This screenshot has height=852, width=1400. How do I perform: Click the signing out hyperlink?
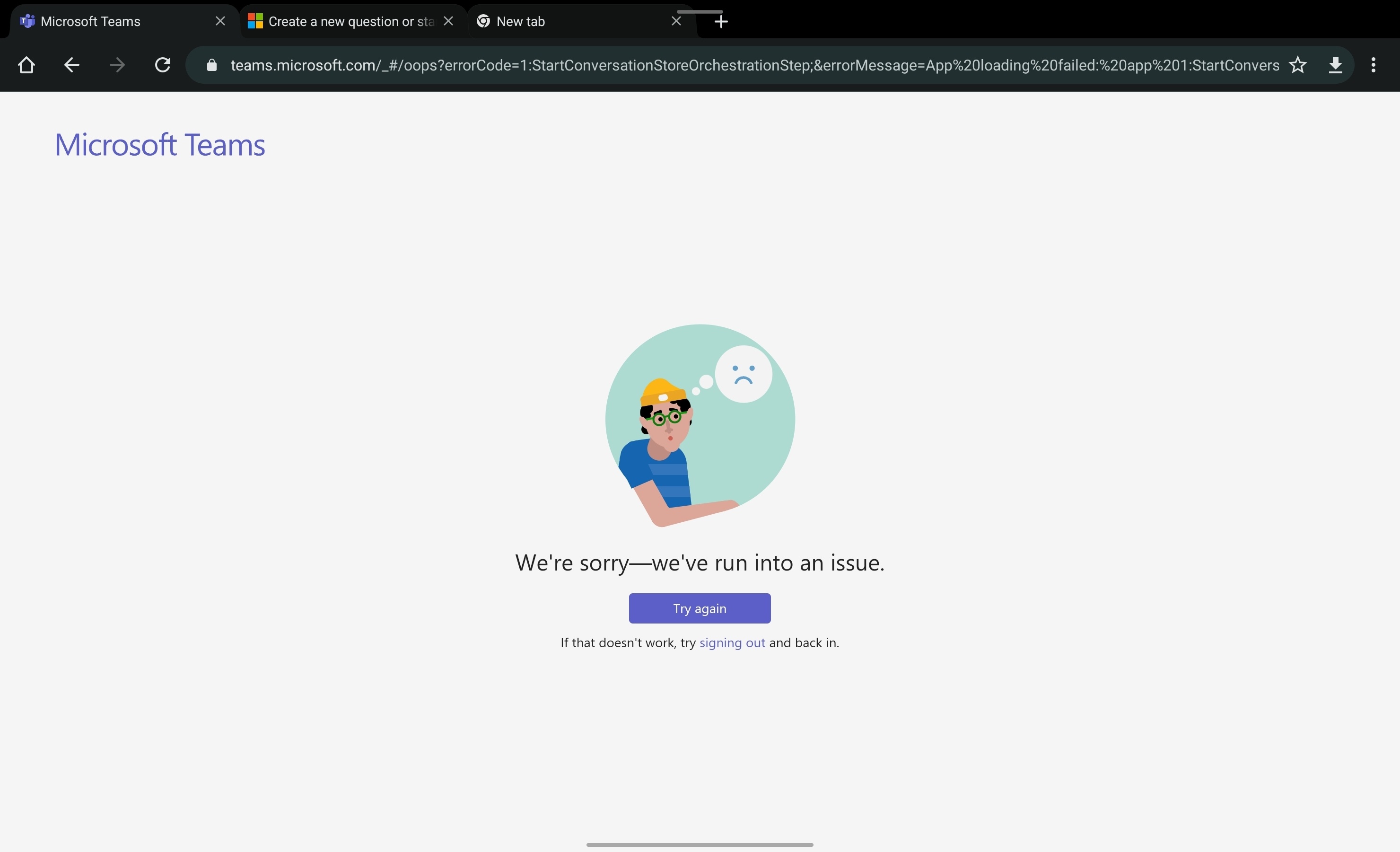(x=732, y=642)
